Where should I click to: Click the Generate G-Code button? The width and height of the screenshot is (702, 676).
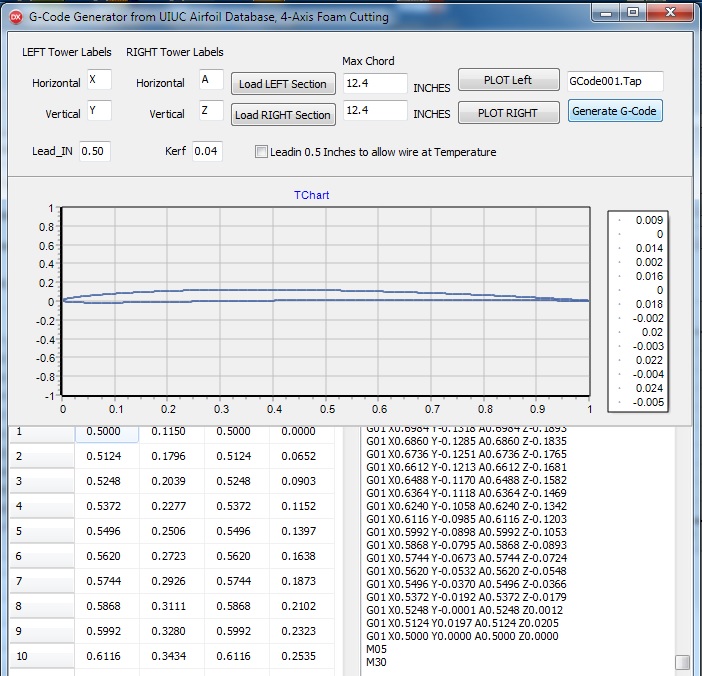615,111
